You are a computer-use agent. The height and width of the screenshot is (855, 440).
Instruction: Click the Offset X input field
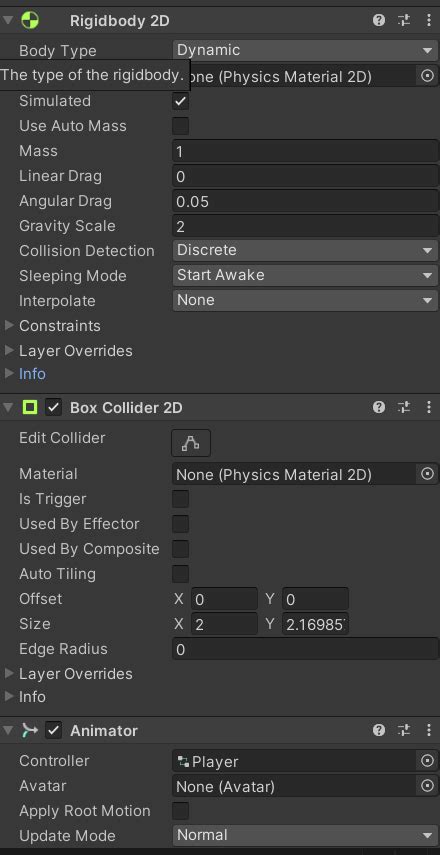(224, 599)
